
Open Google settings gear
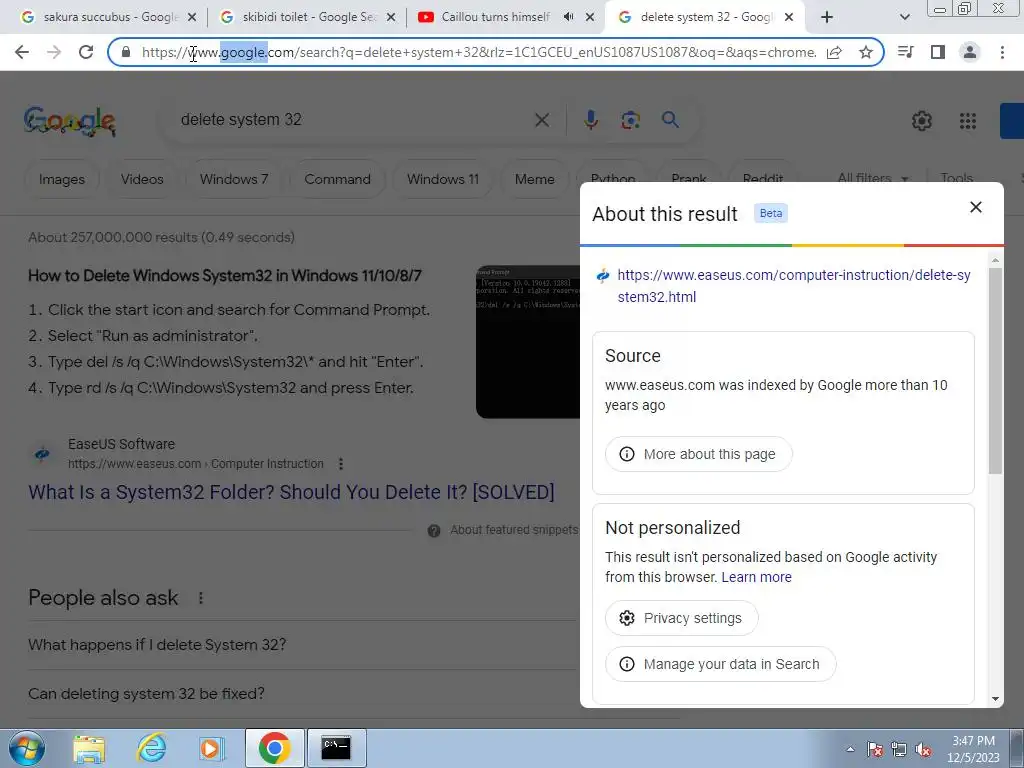[x=921, y=121]
